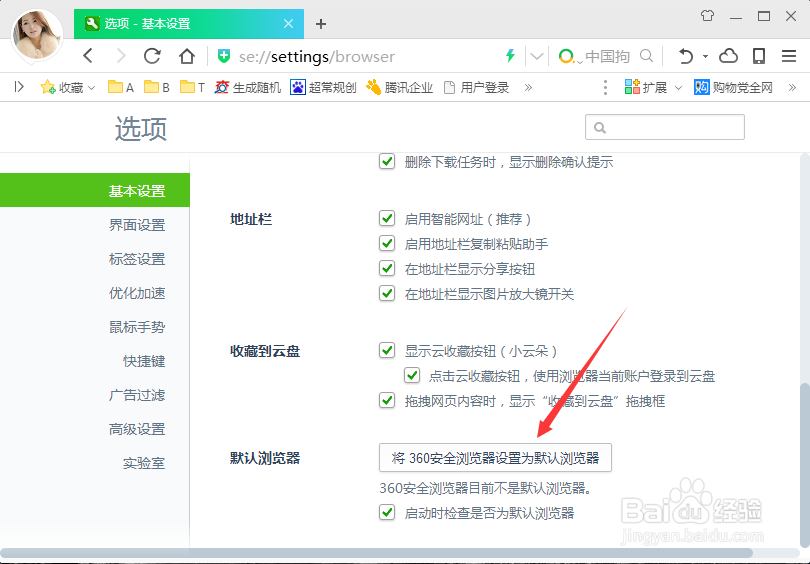Toggle 显示云收藏按钮（小云朵）checkbox
Image resolution: width=810 pixels, height=564 pixels.
[x=387, y=350]
